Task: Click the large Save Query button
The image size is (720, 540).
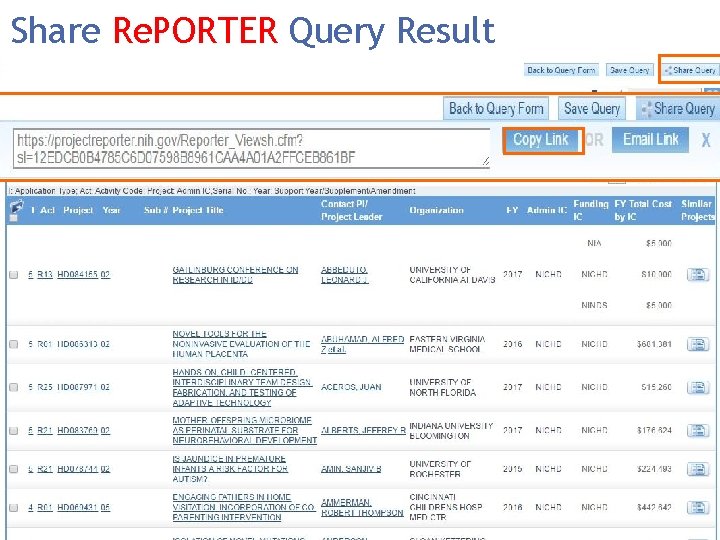Action: pyautogui.click(x=592, y=109)
